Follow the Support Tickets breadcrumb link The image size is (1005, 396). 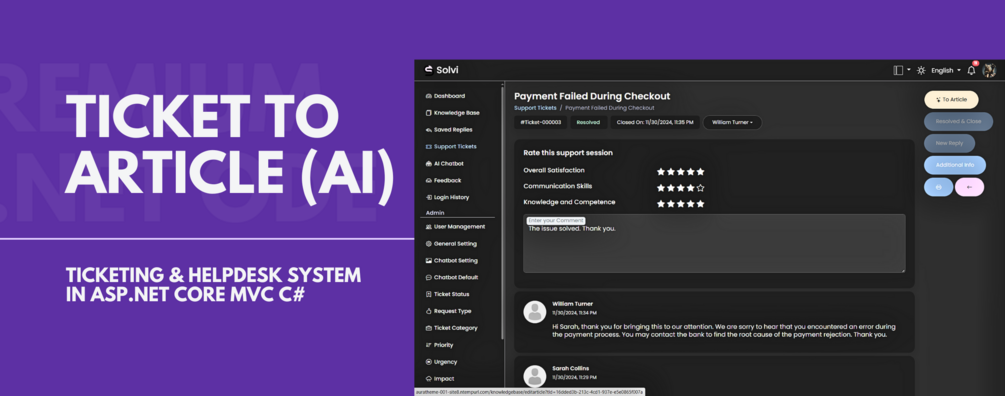(x=535, y=108)
